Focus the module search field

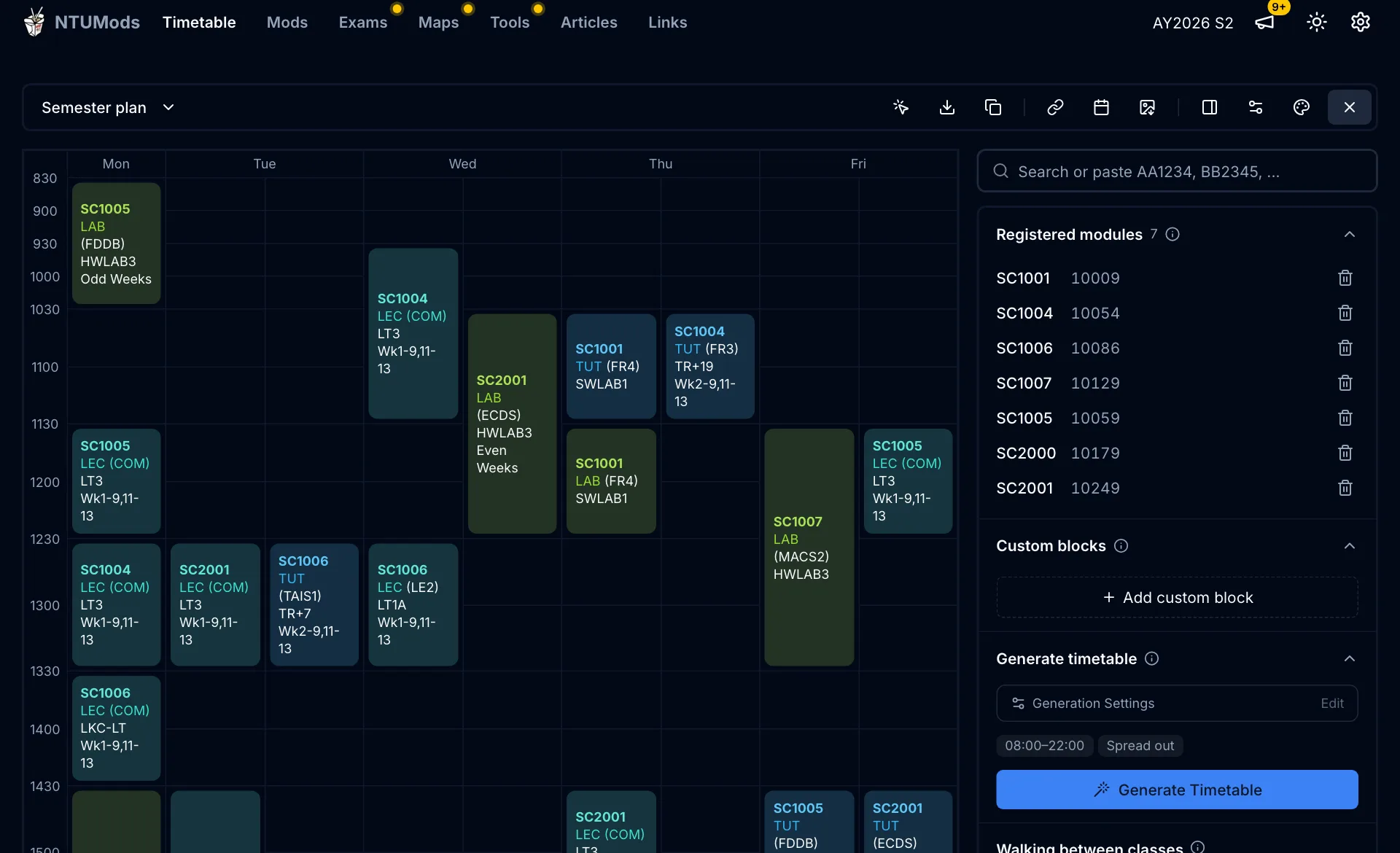1177,171
